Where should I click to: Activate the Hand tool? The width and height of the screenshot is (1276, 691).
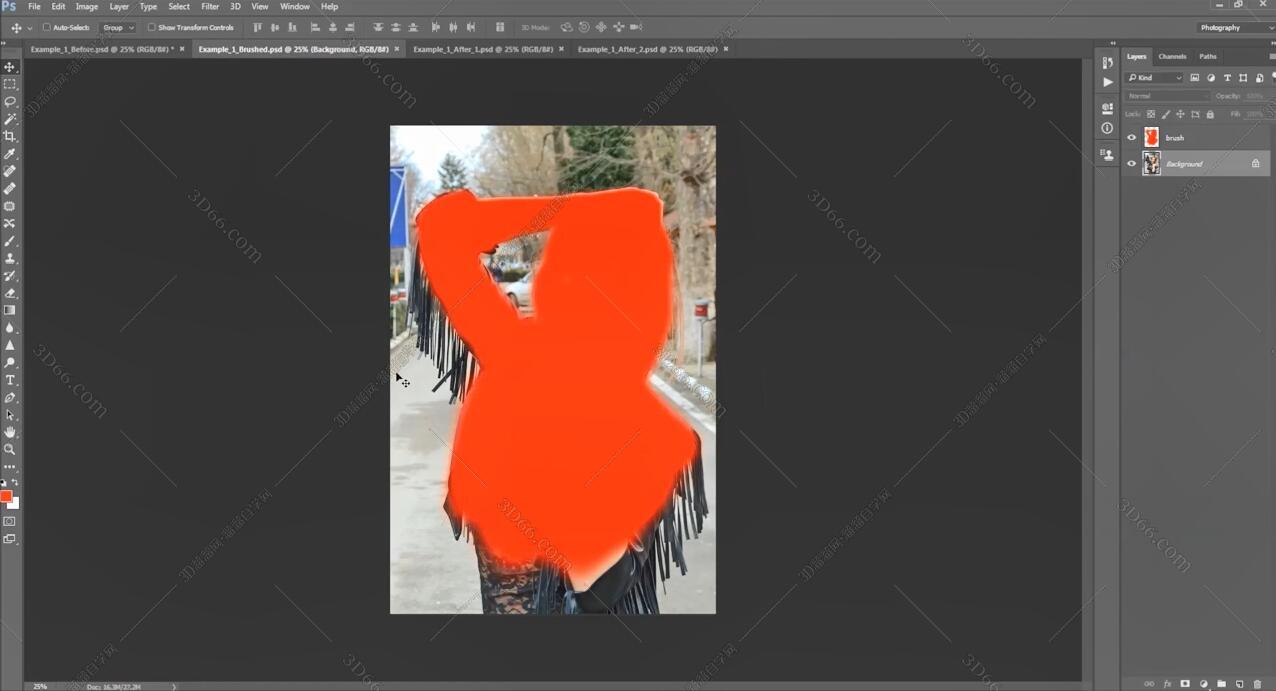[10, 432]
